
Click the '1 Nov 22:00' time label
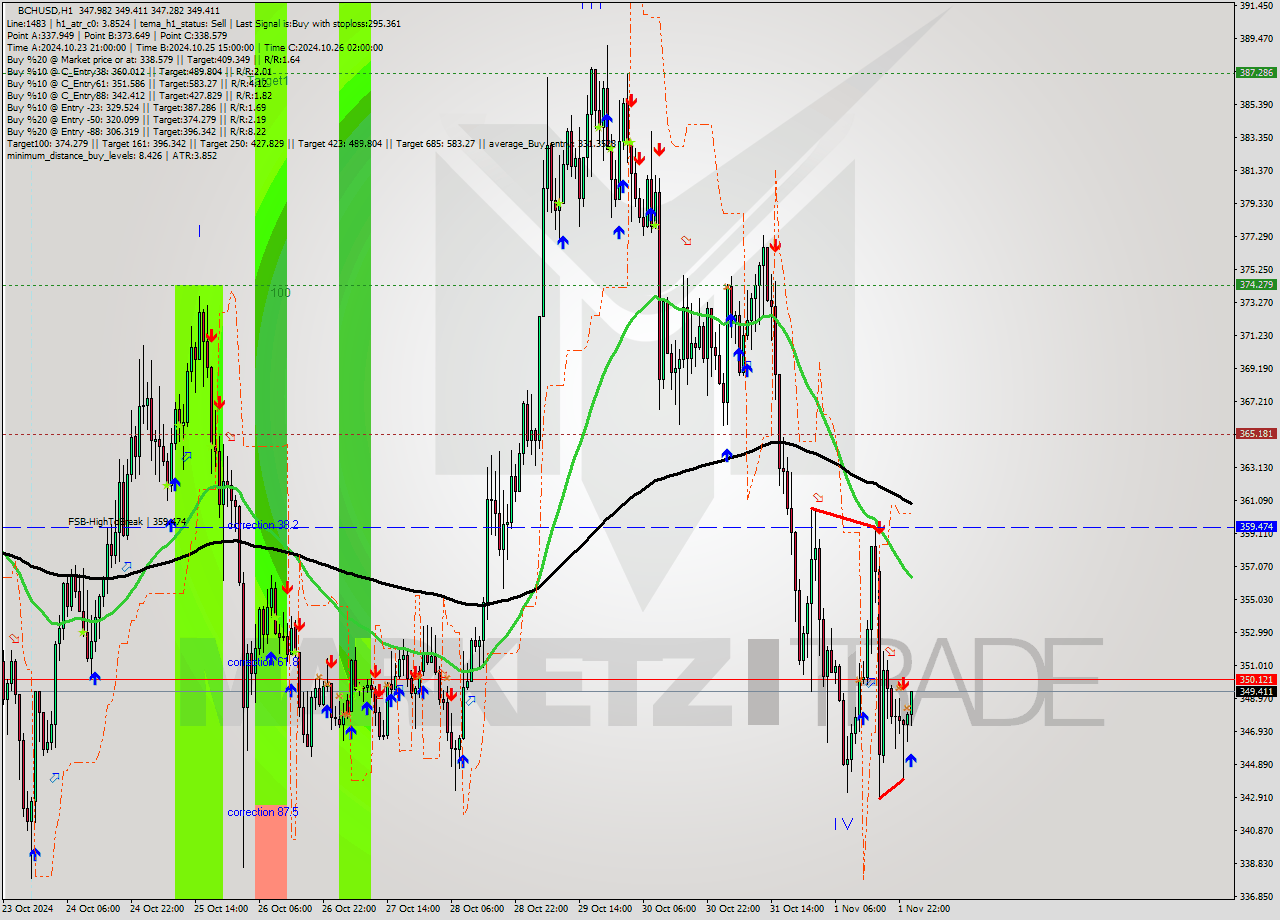click(x=923, y=909)
